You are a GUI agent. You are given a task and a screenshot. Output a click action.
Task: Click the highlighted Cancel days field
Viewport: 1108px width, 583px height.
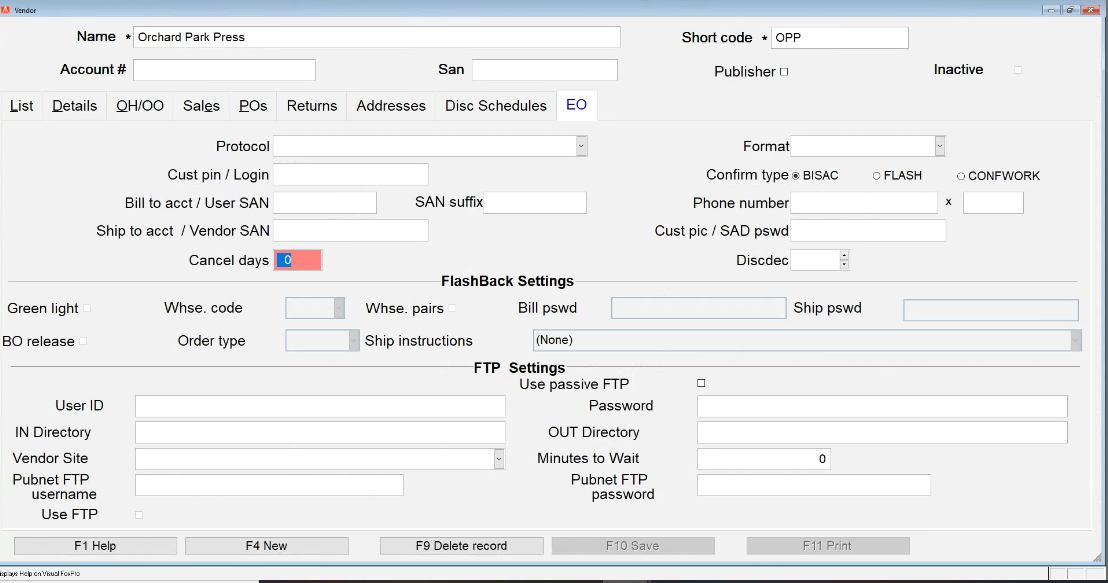pyautogui.click(x=298, y=260)
